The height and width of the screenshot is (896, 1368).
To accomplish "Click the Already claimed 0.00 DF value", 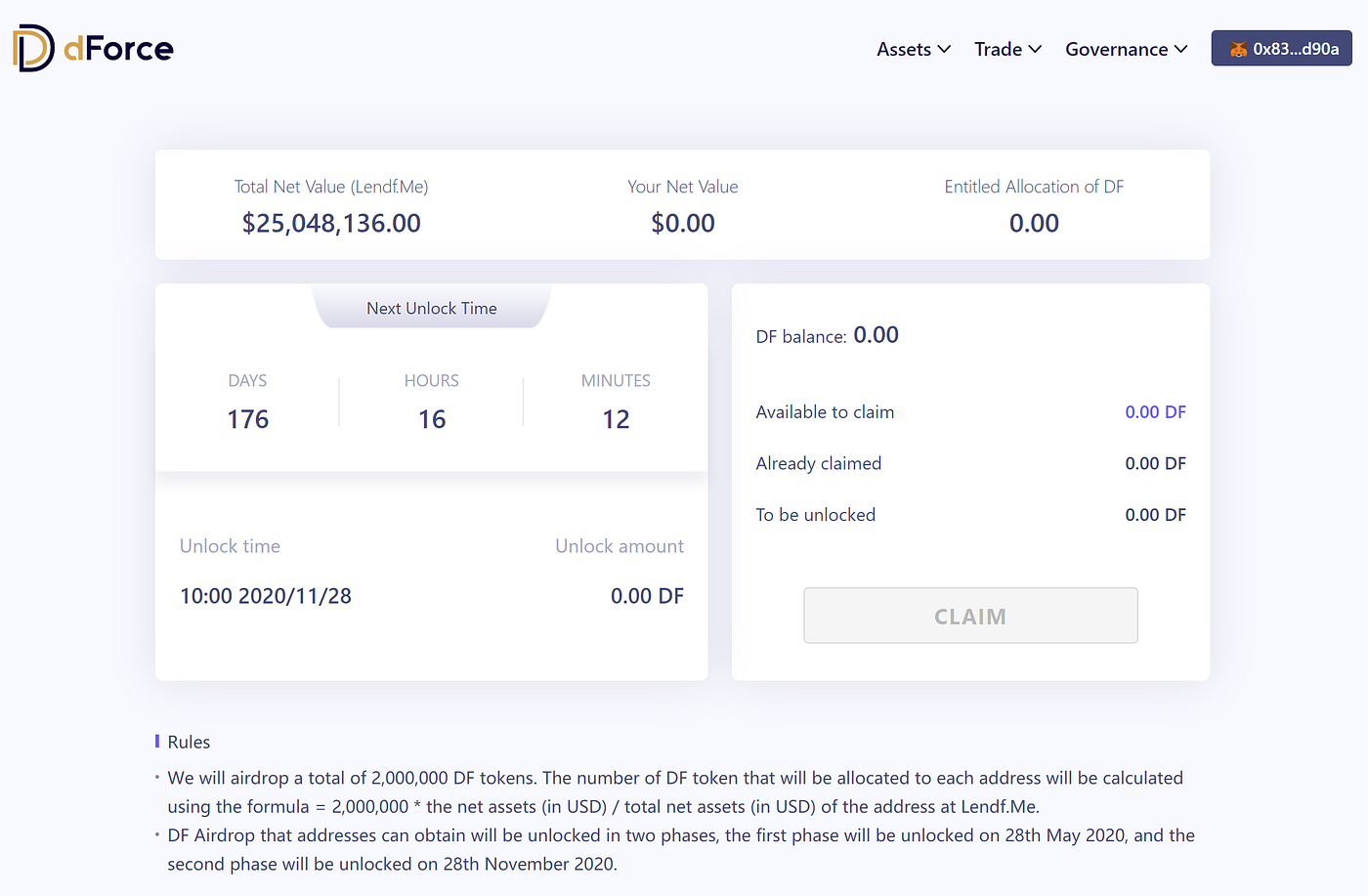I will pos(1155,463).
